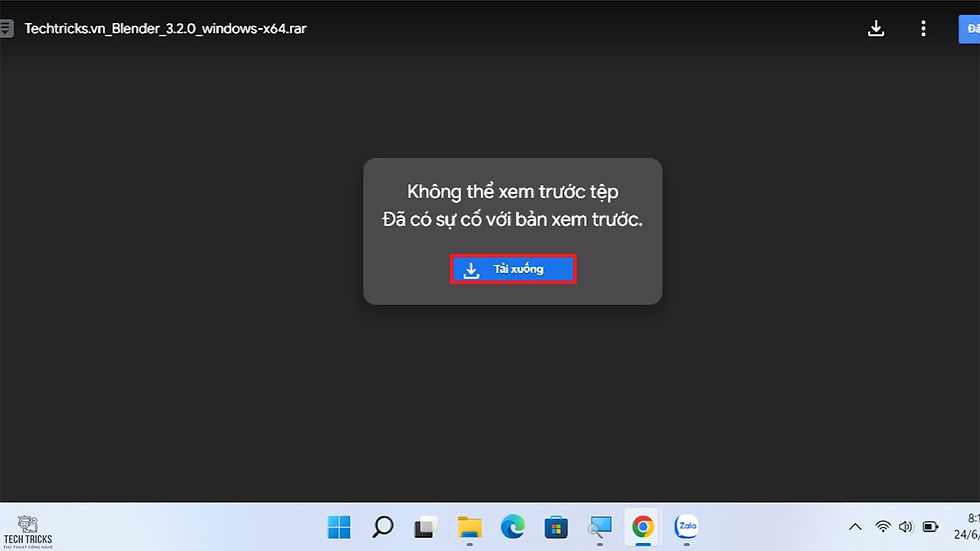Launch Microsoft Edge from taskbar

[x=512, y=527]
